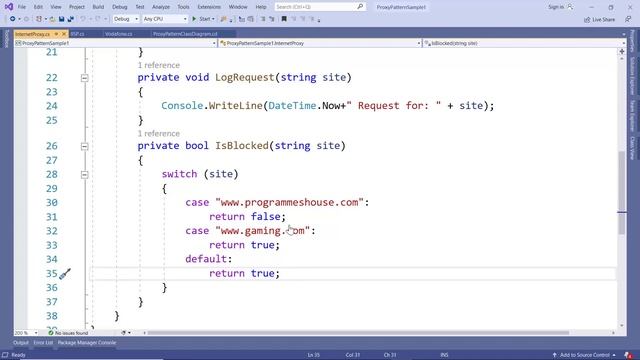Click the Live Share button label

click(x=603, y=20)
